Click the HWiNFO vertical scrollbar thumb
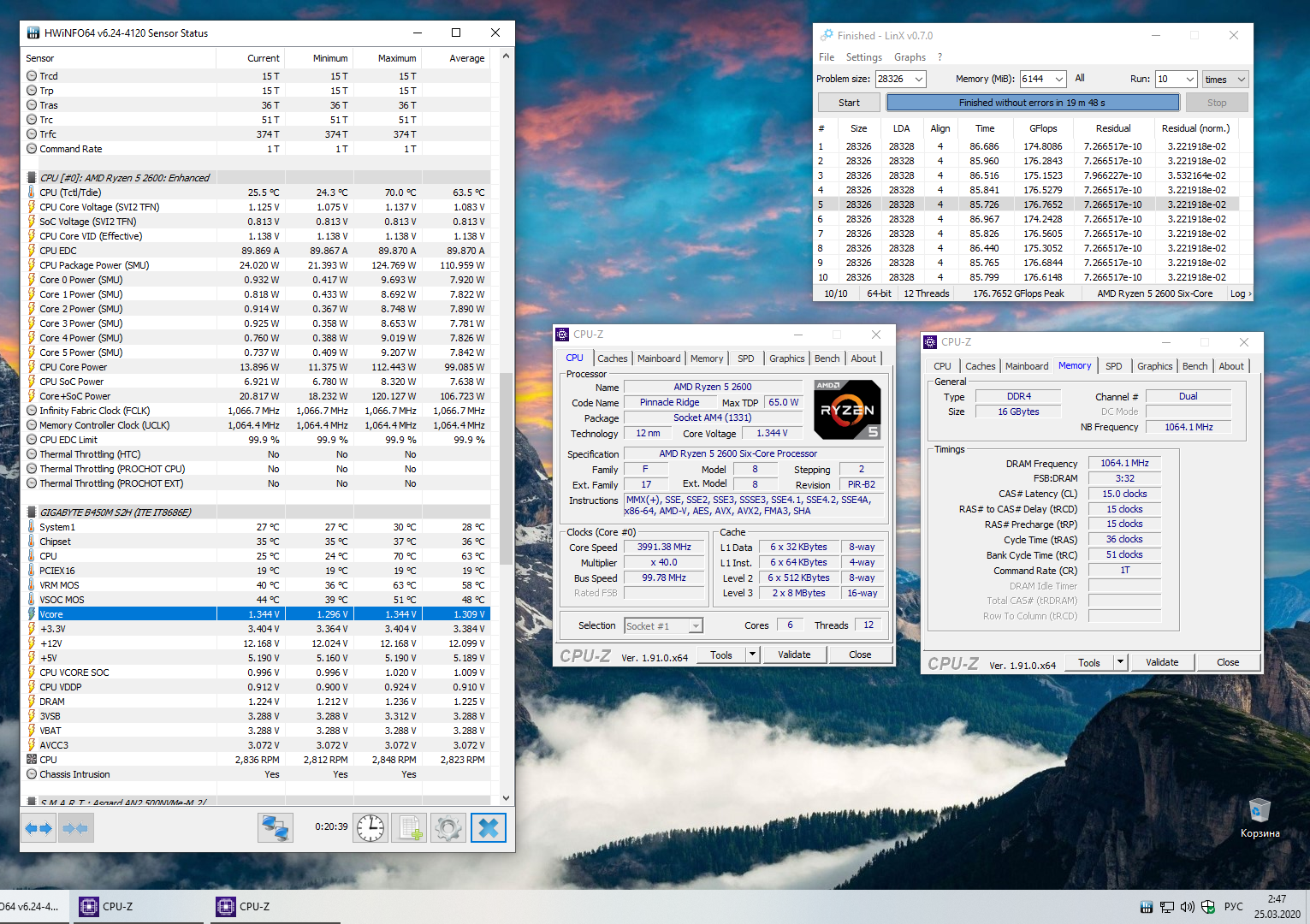The height and width of the screenshot is (924, 1310). tap(507, 467)
